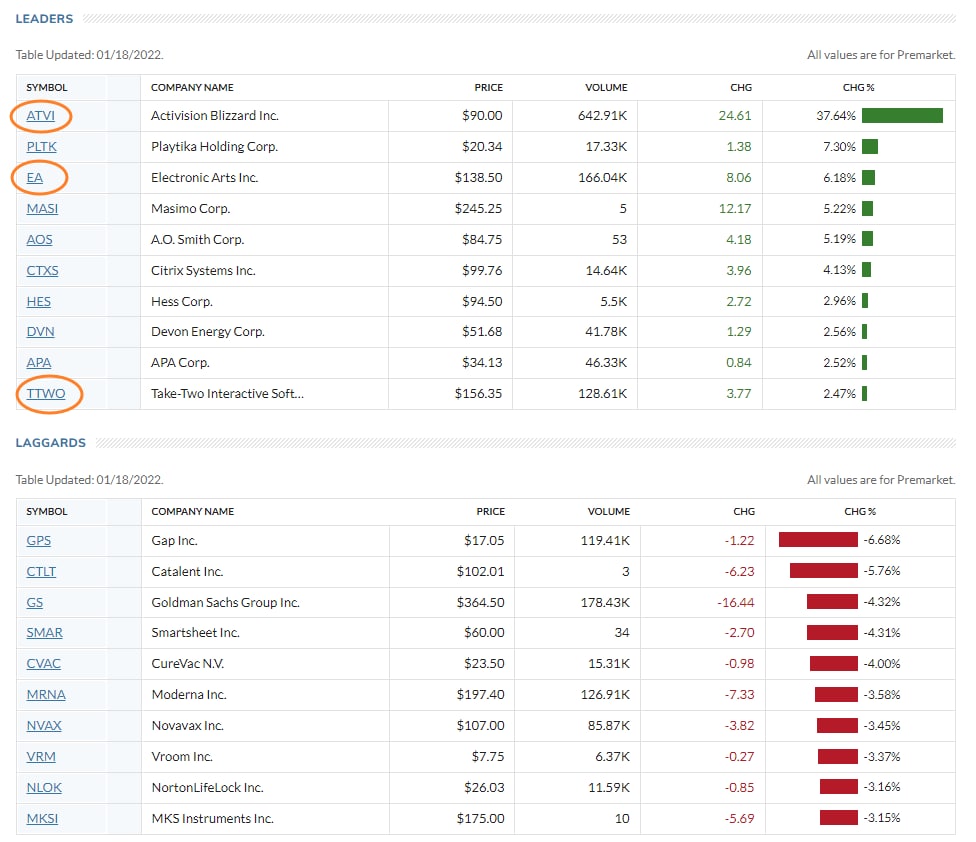
Task: Click the NVAX symbol link
Action: coord(45,726)
